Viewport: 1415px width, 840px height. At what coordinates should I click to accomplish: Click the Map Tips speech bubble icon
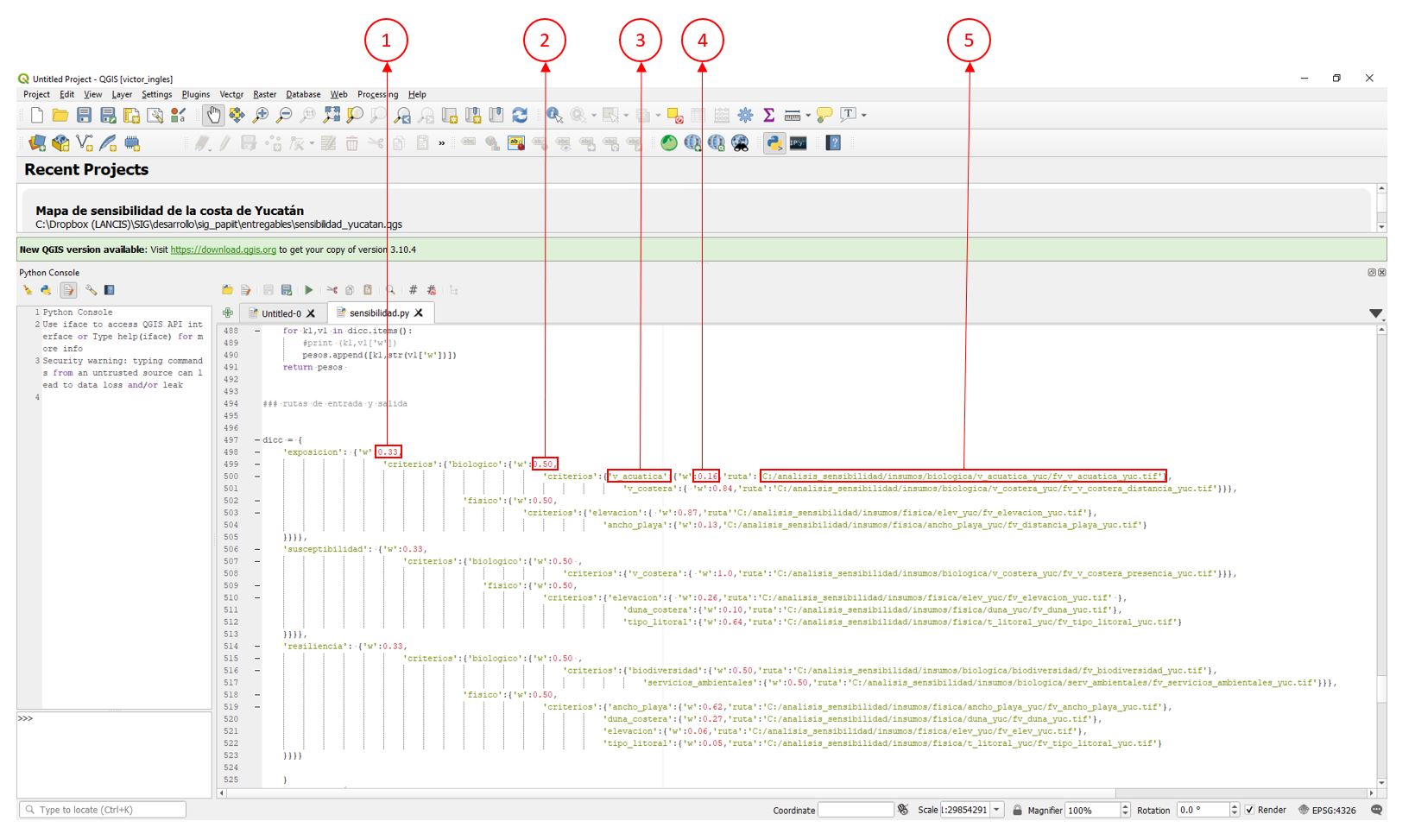coord(824,115)
